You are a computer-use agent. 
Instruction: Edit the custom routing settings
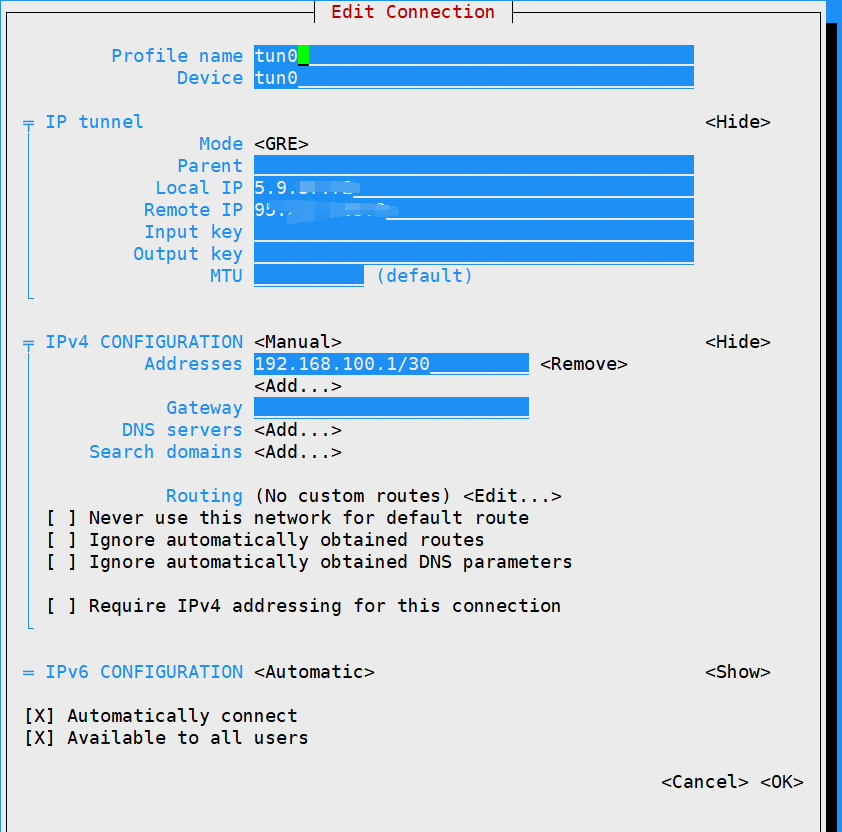511,496
